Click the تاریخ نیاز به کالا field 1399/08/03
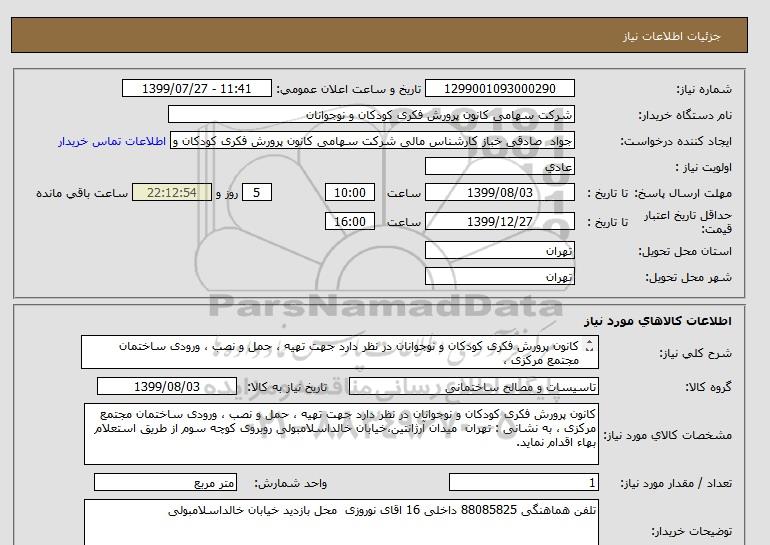Screen dimensions: 770x545 coord(167,386)
